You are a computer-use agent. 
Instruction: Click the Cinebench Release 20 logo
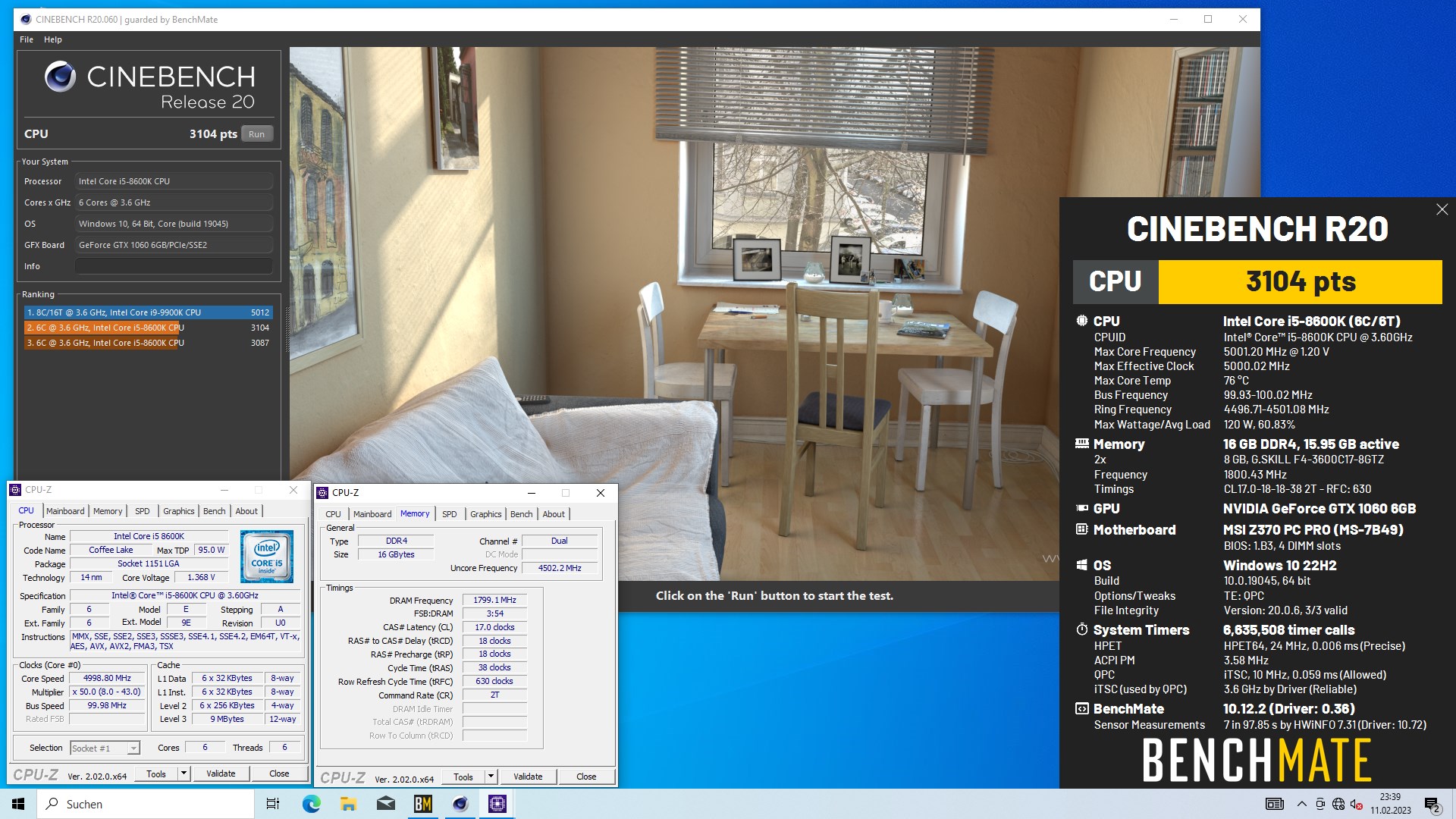(x=149, y=86)
